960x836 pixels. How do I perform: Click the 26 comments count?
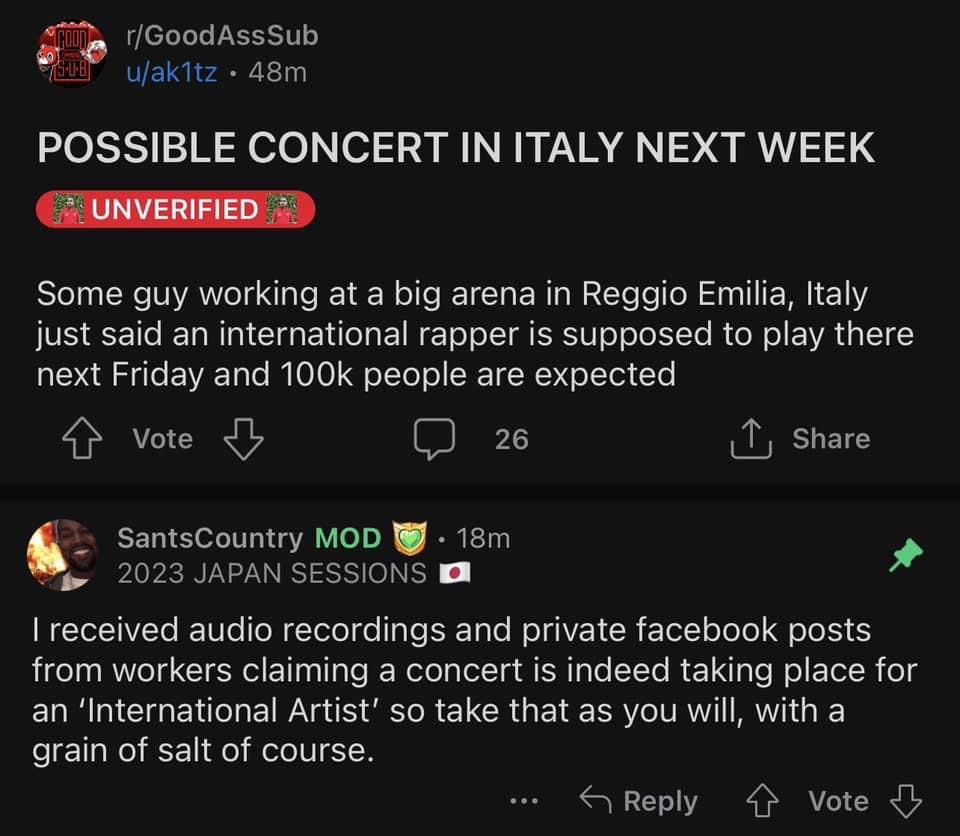click(x=512, y=439)
